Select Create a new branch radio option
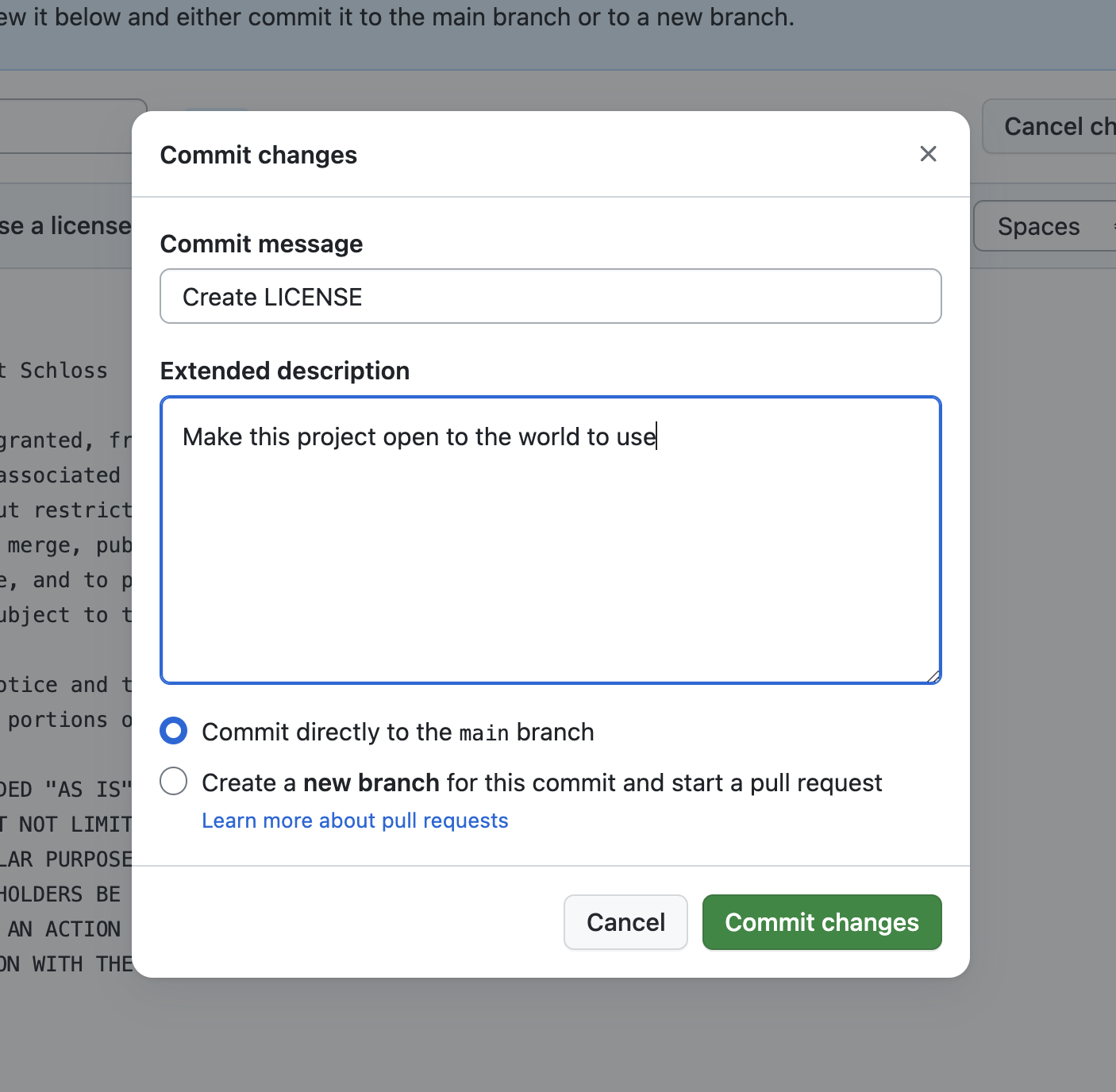The image size is (1116, 1092). click(173, 782)
